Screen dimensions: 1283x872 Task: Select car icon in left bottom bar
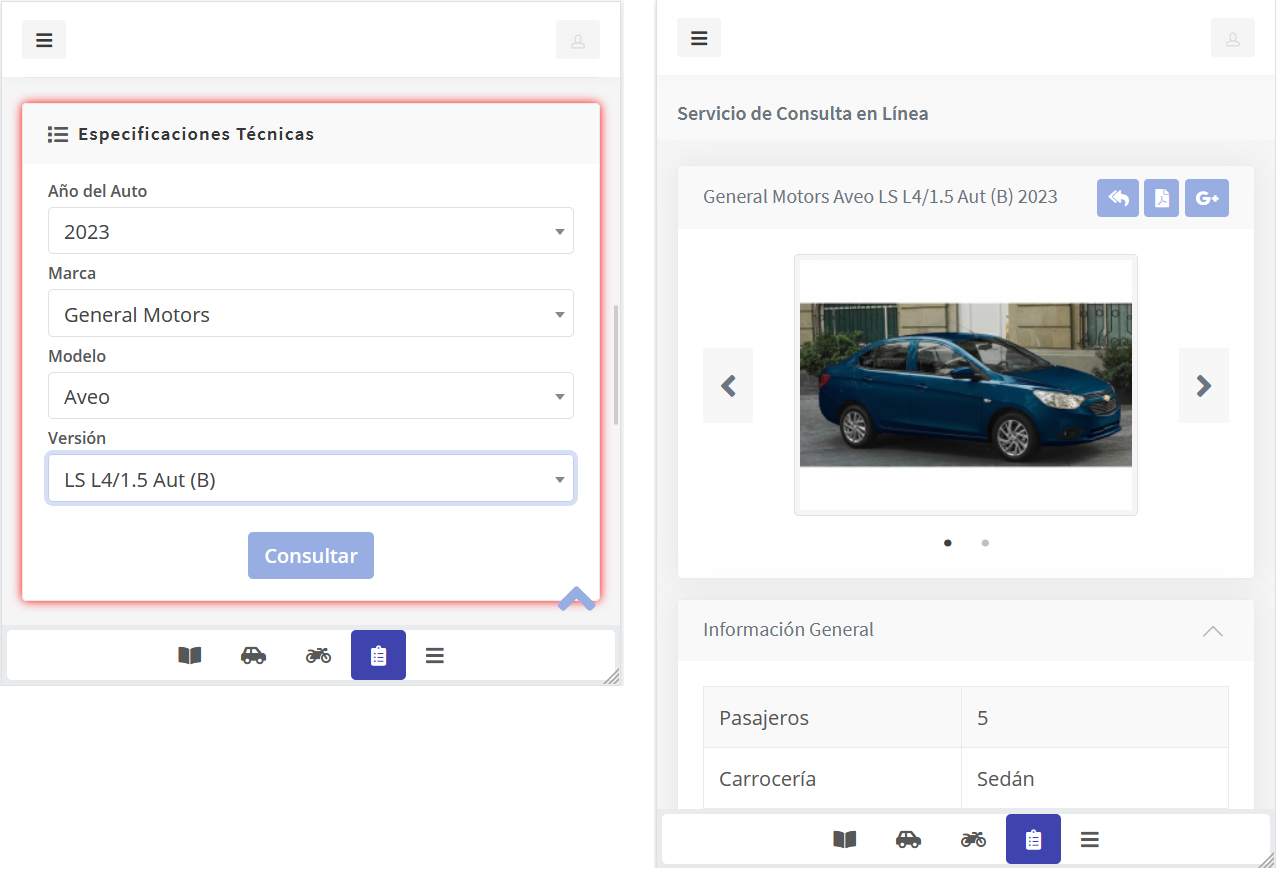(253, 656)
